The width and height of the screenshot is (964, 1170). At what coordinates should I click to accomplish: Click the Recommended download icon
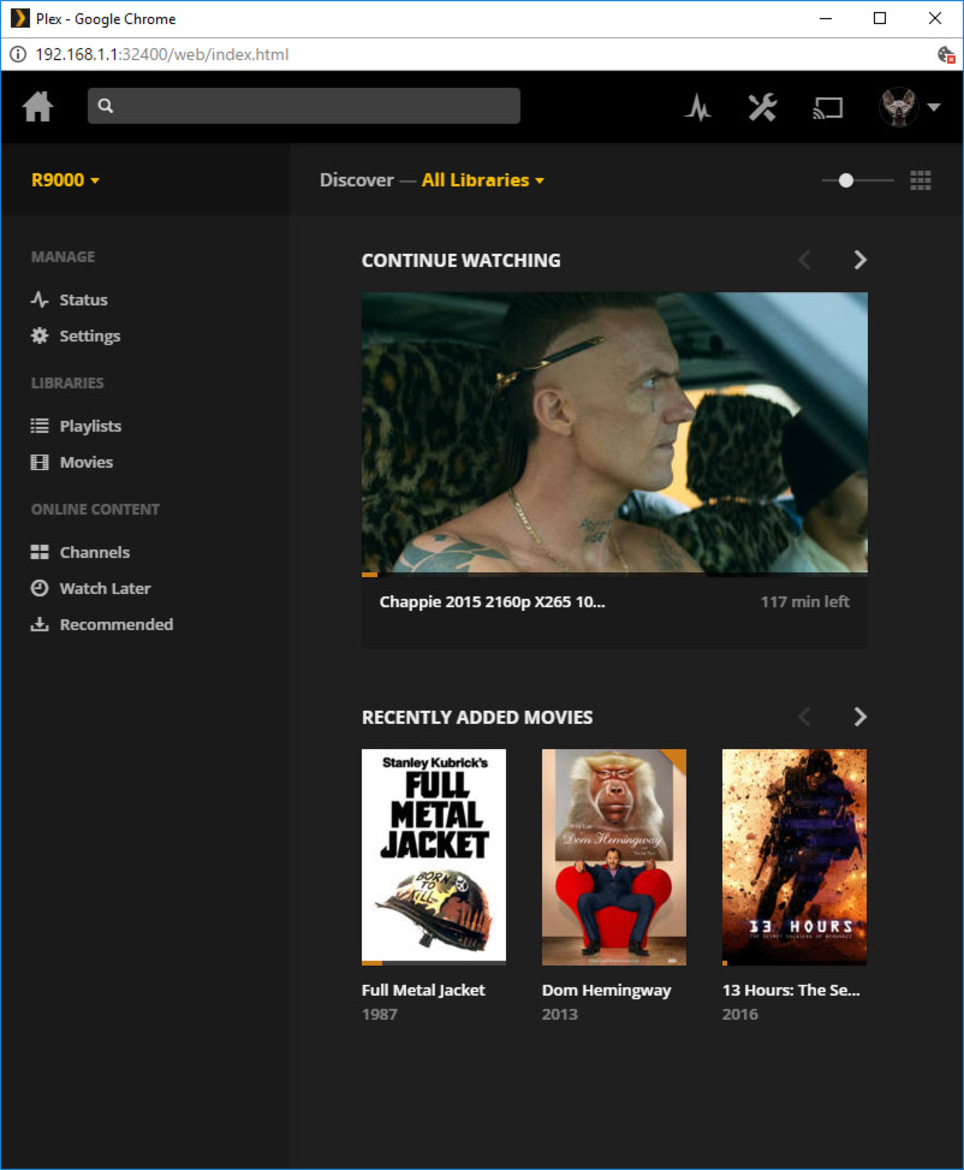40,624
